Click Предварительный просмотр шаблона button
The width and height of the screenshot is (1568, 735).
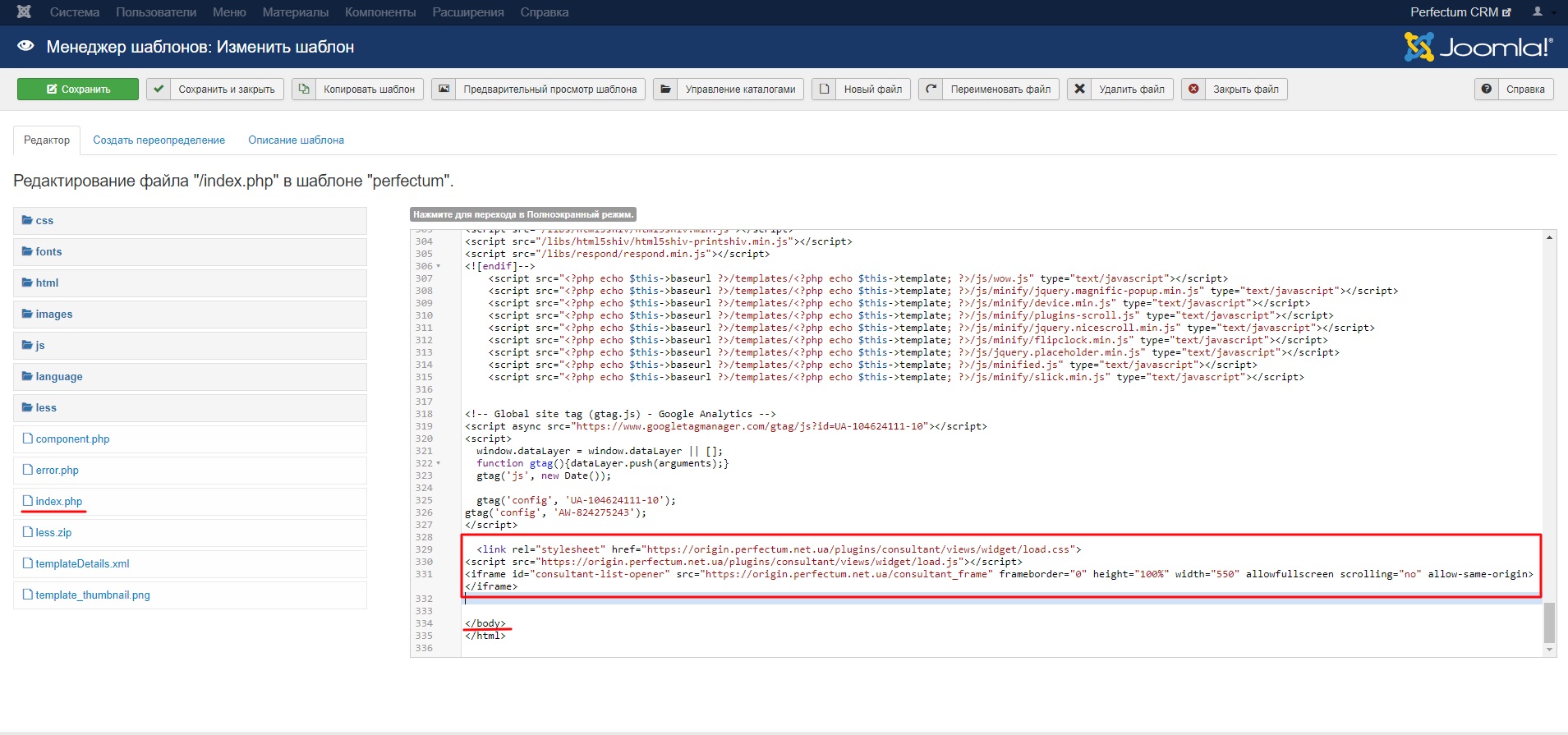point(539,89)
